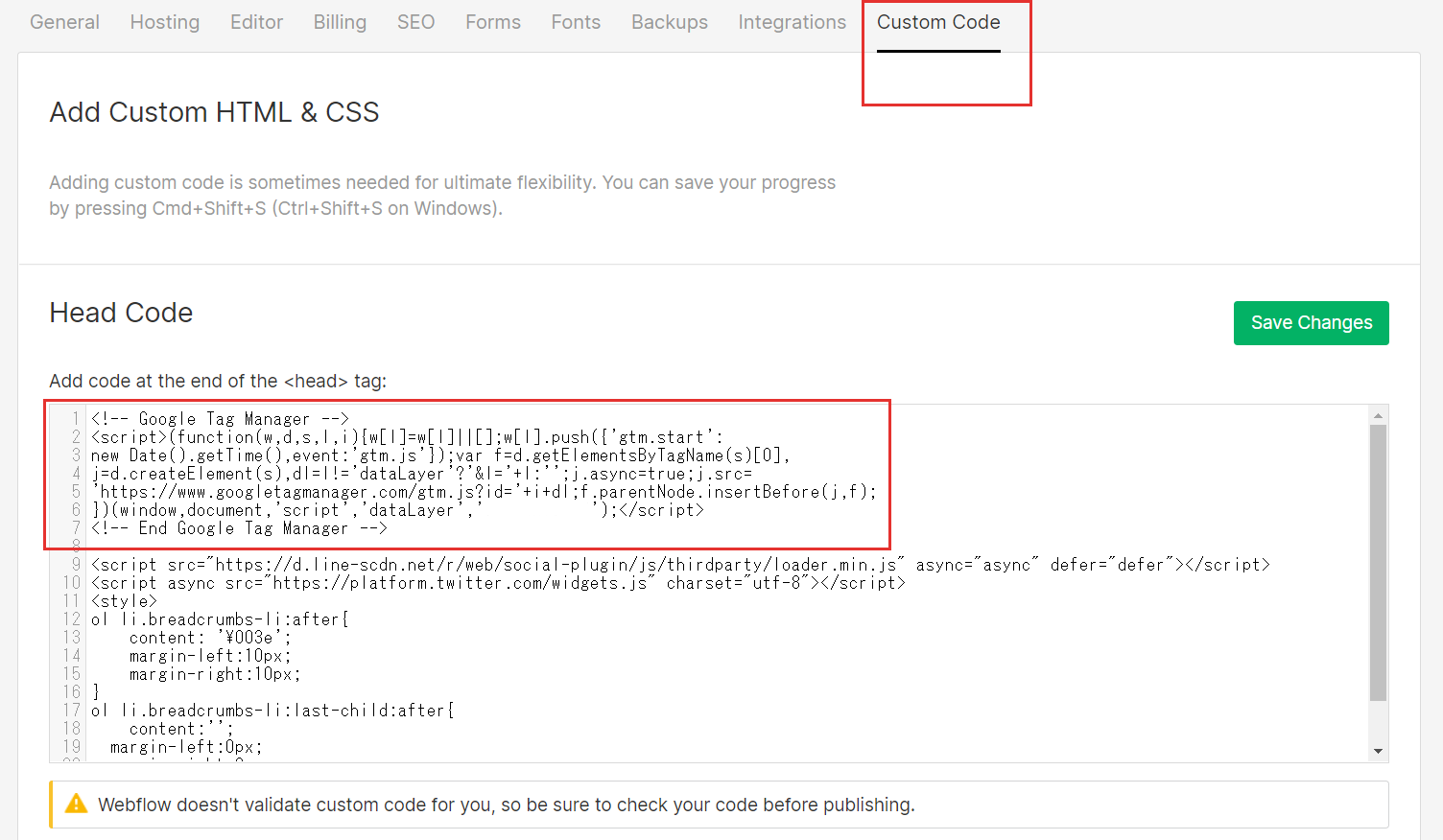Click the End Google Tag Manager line
This screenshot has width=1443, height=840.
coord(240,528)
